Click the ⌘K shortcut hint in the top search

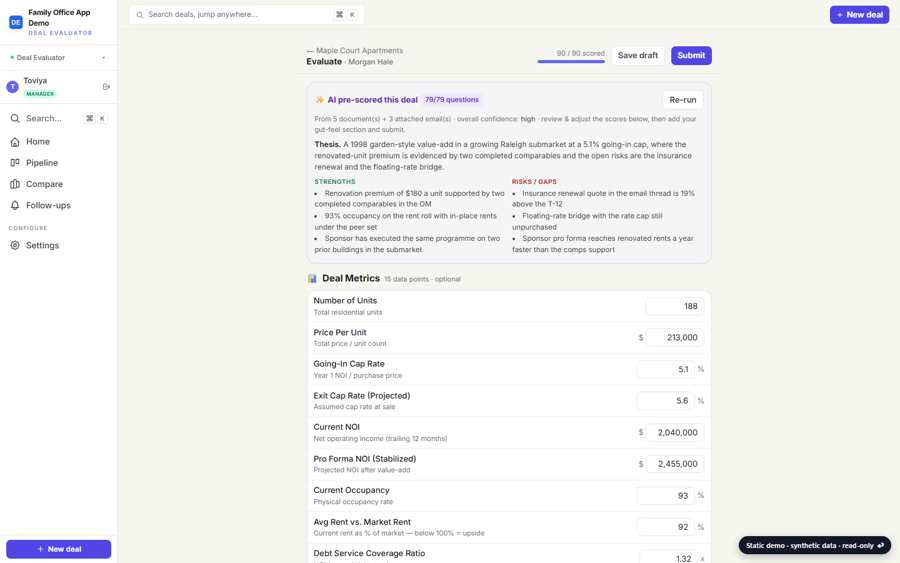[x=346, y=15]
